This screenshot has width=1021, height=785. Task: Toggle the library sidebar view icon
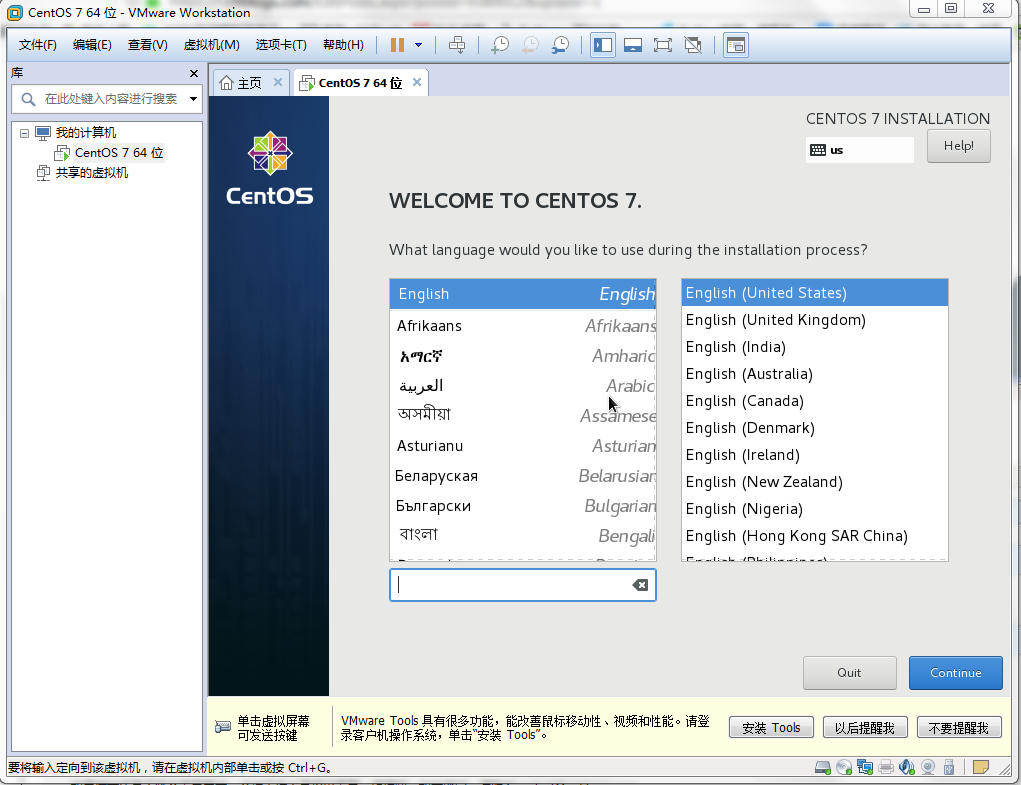[x=603, y=45]
